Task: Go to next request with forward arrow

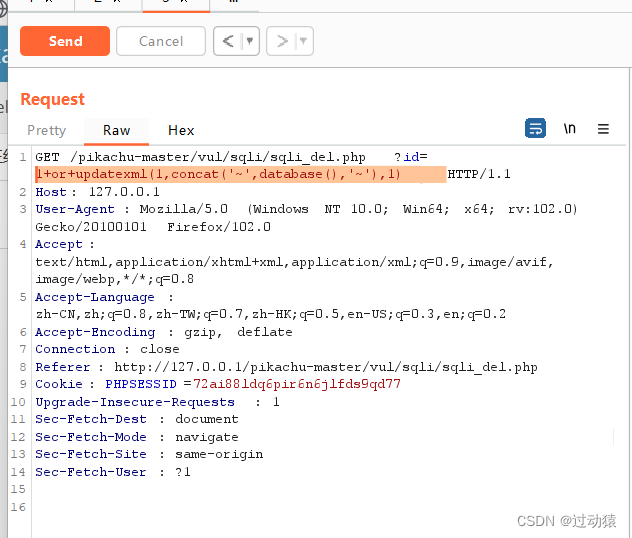Action: pos(282,41)
